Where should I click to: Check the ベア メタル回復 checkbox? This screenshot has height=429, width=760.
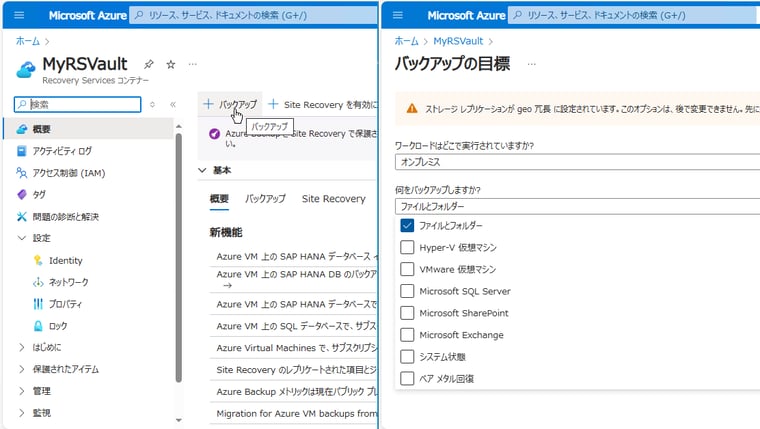tap(407, 378)
